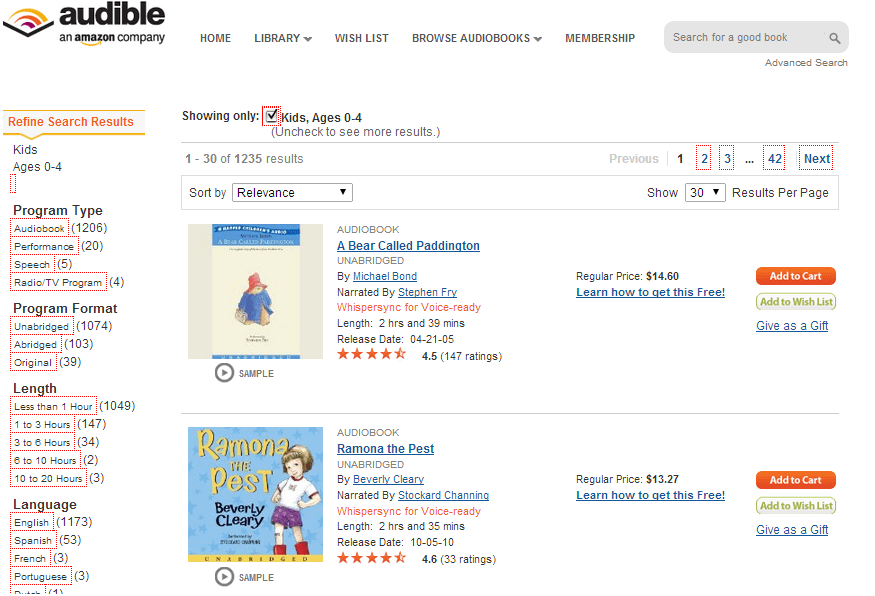
Task: Go to the HOME menu item
Action: coord(215,38)
